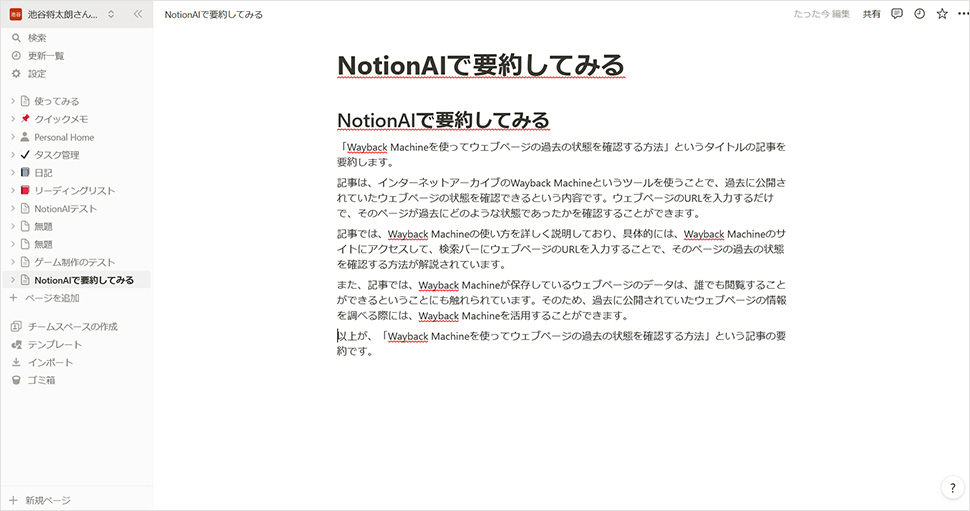970x511 pixels.
Task: Click the notebook icon of 日記
Action: pos(25,173)
